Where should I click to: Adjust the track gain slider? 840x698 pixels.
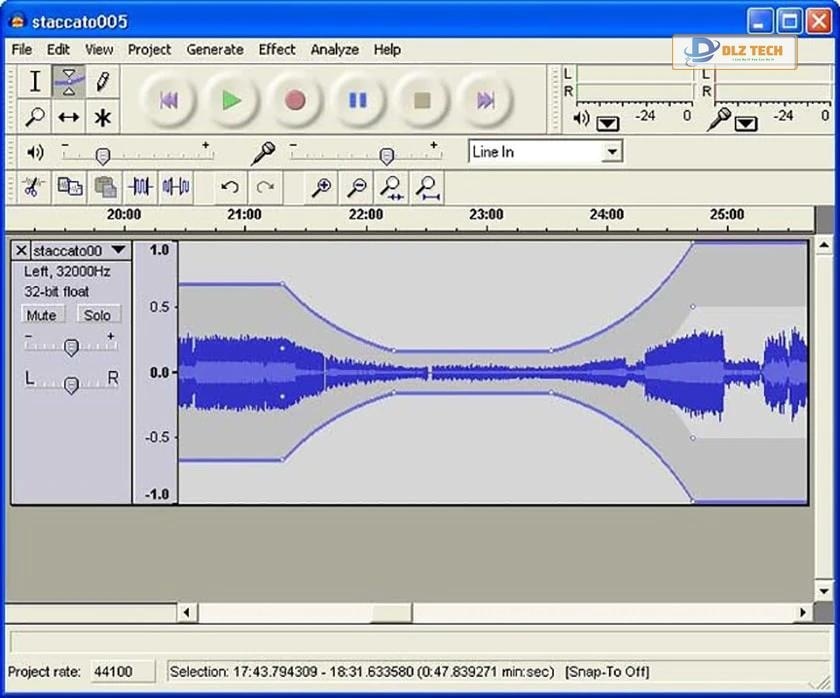point(70,346)
